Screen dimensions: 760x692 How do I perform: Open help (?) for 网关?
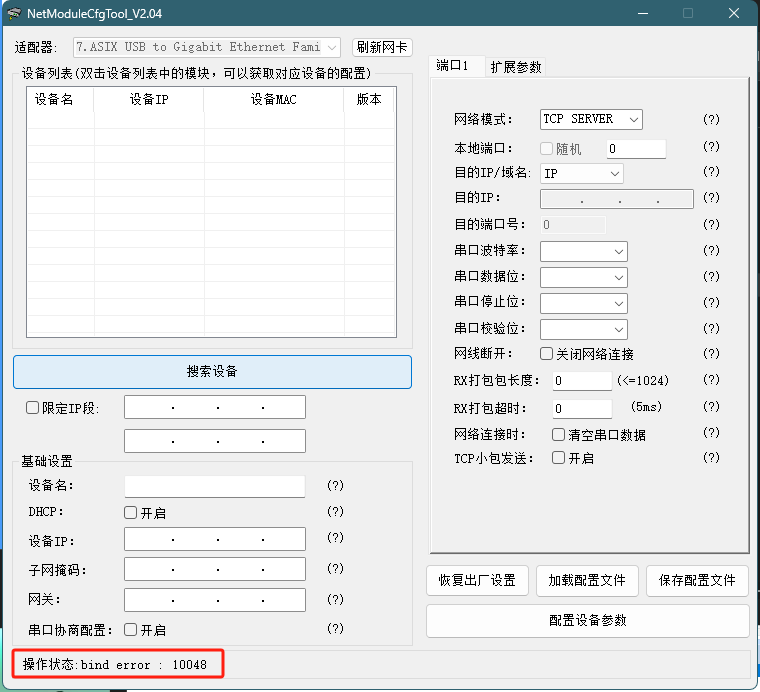335,599
